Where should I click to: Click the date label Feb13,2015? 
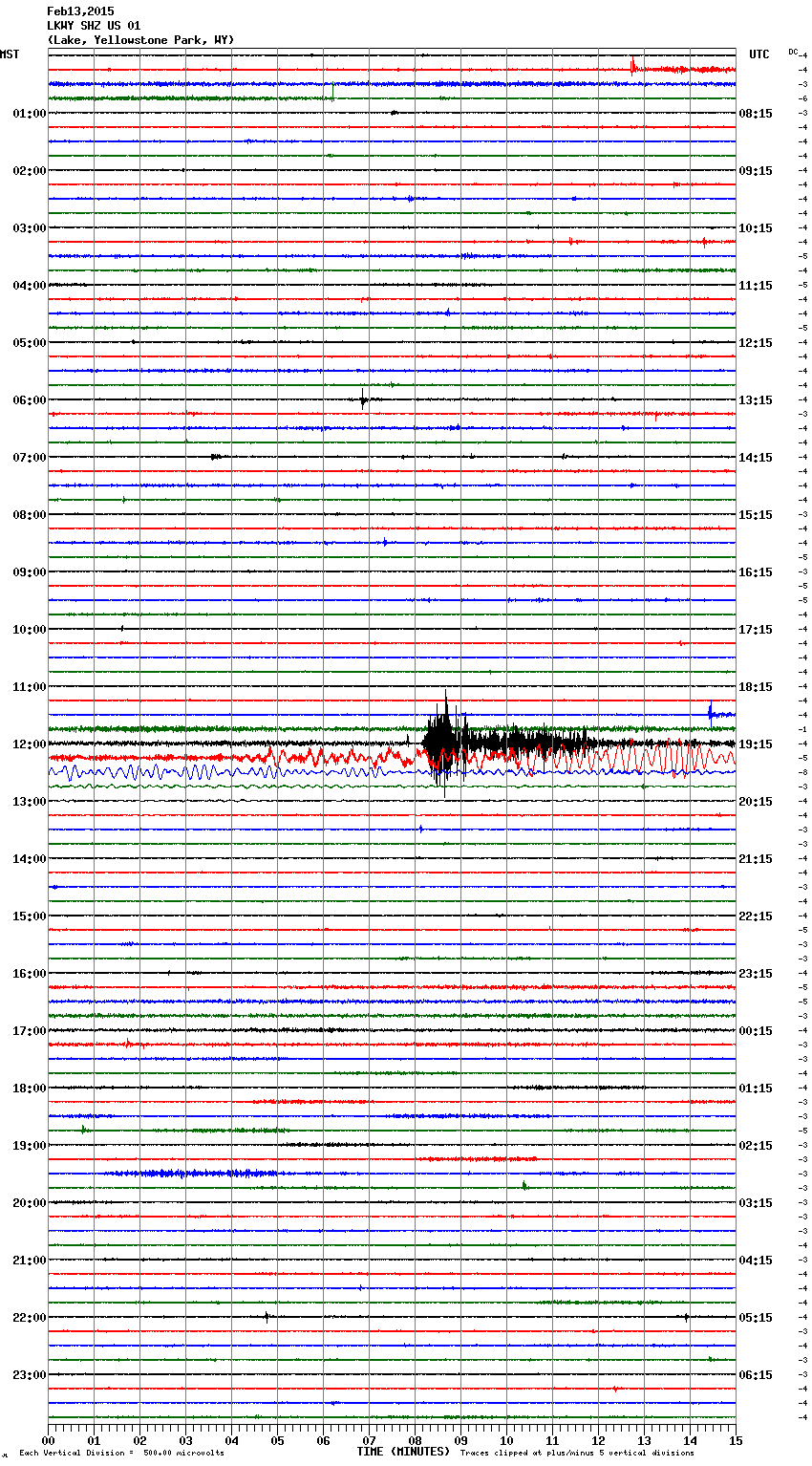pos(80,11)
